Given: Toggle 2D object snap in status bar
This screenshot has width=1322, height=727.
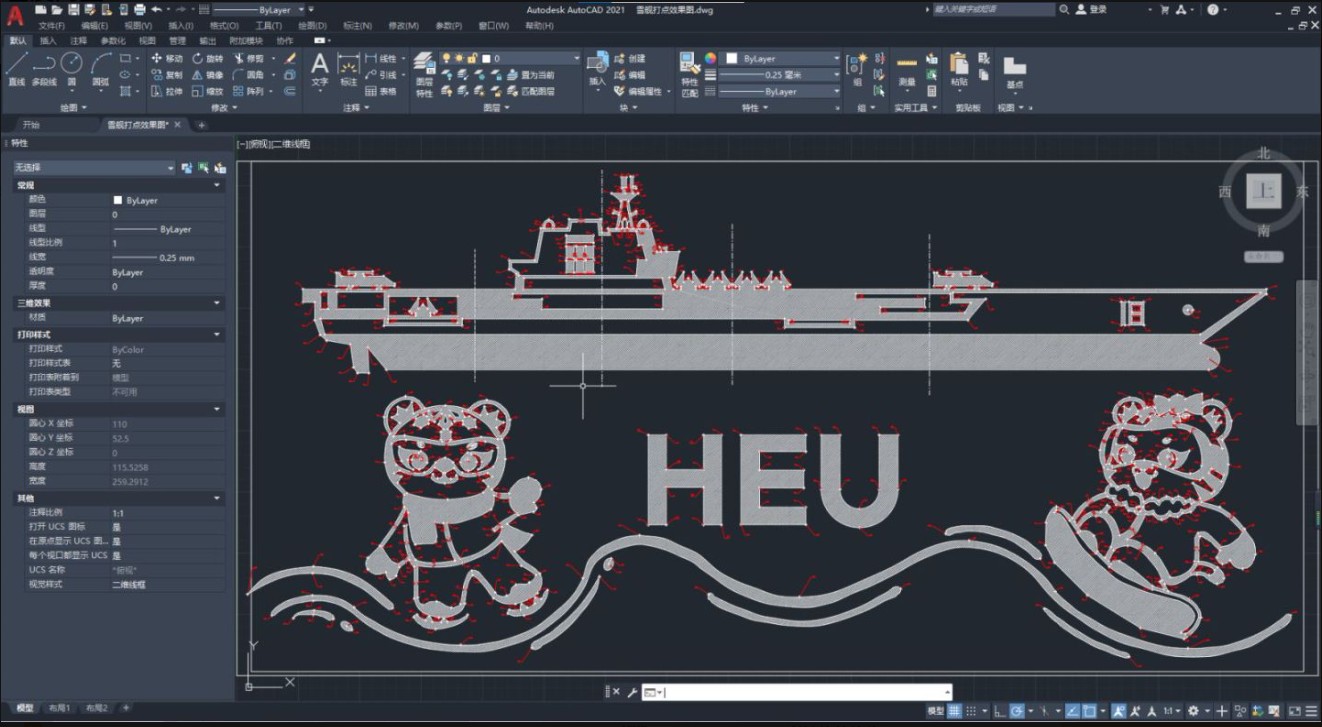Looking at the screenshot, I should 1089,711.
